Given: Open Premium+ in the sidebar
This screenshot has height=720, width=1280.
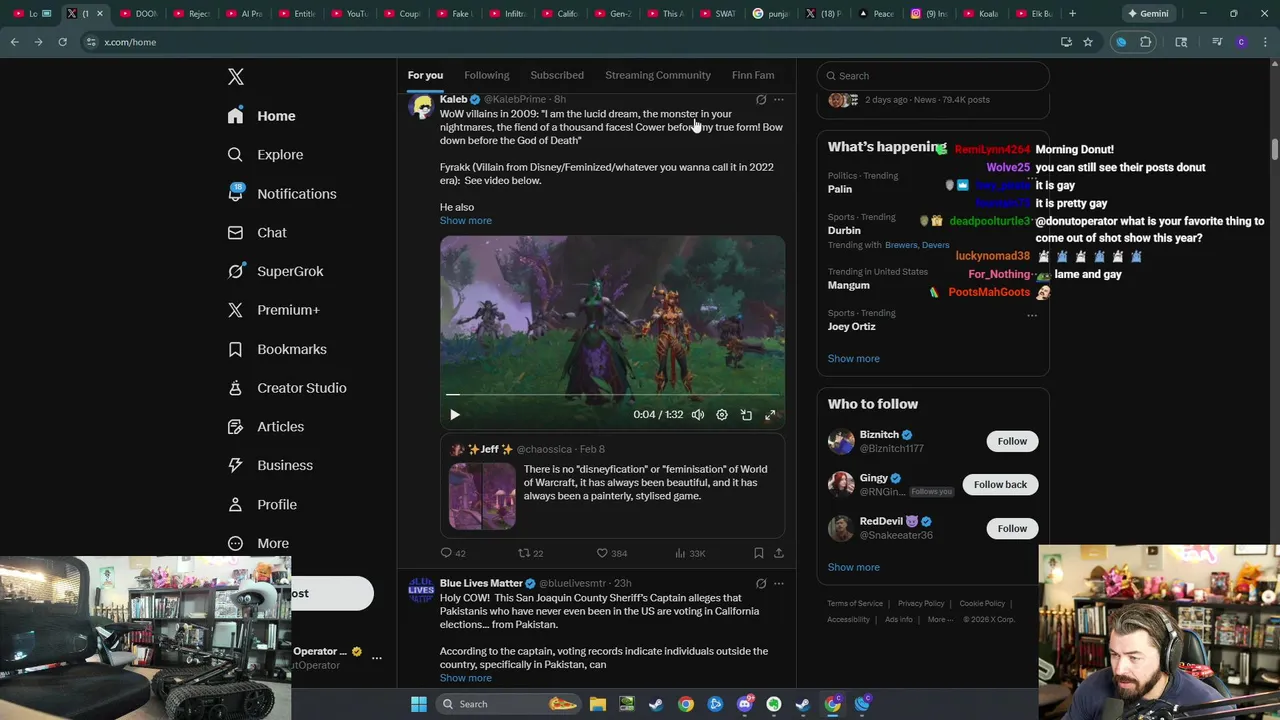Looking at the screenshot, I should (273, 310).
